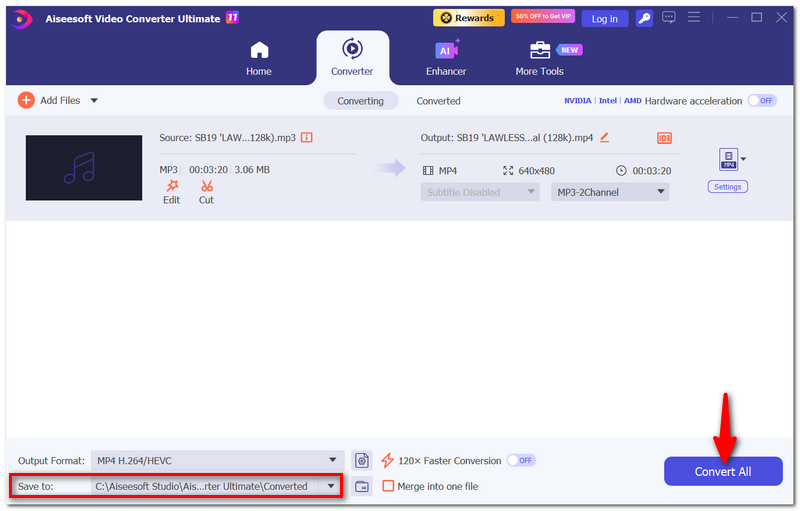Open the feedback chat icon
This screenshot has height=511, width=800.
(x=668, y=18)
